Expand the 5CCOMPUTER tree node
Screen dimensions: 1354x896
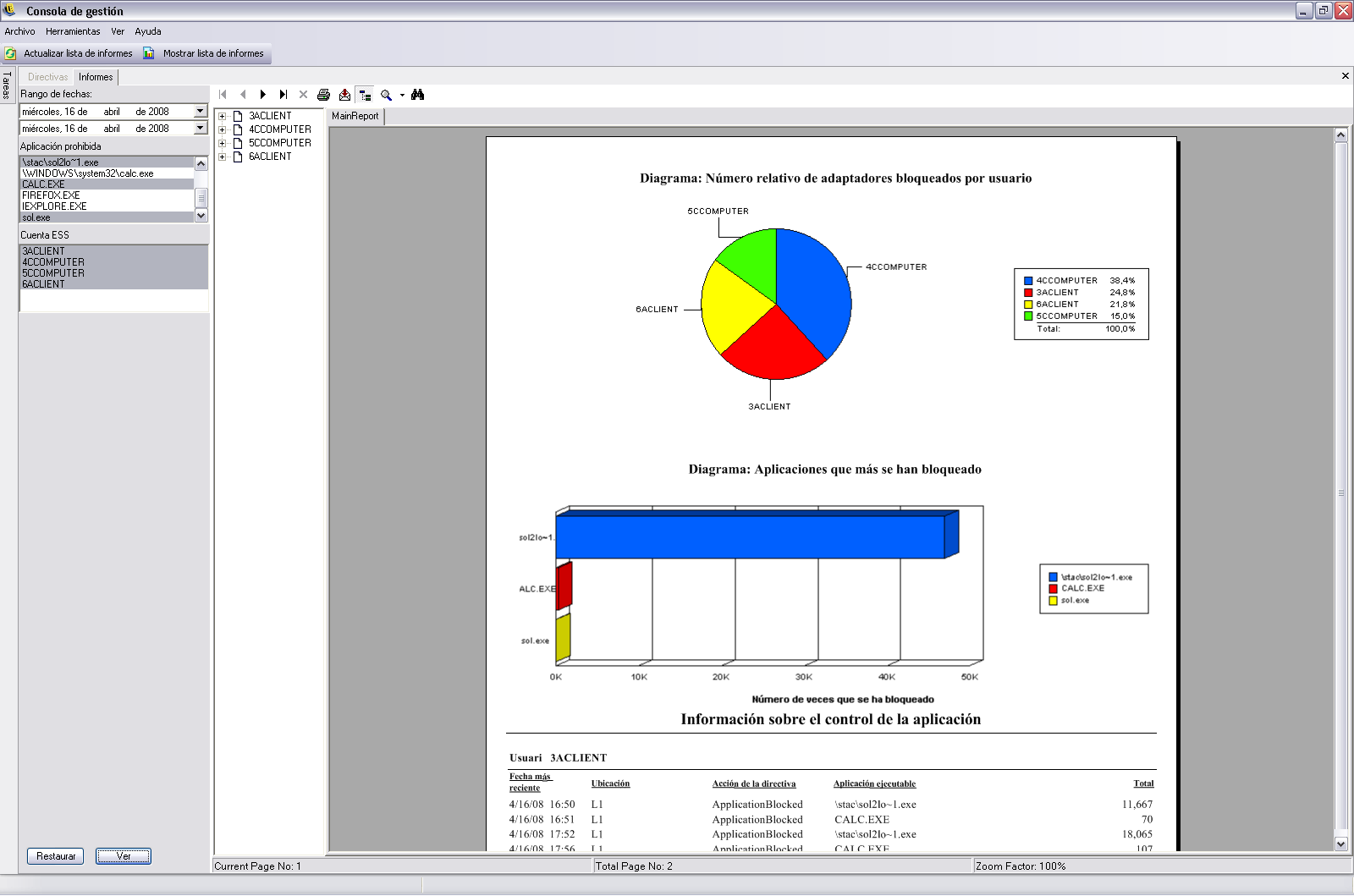[223, 143]
